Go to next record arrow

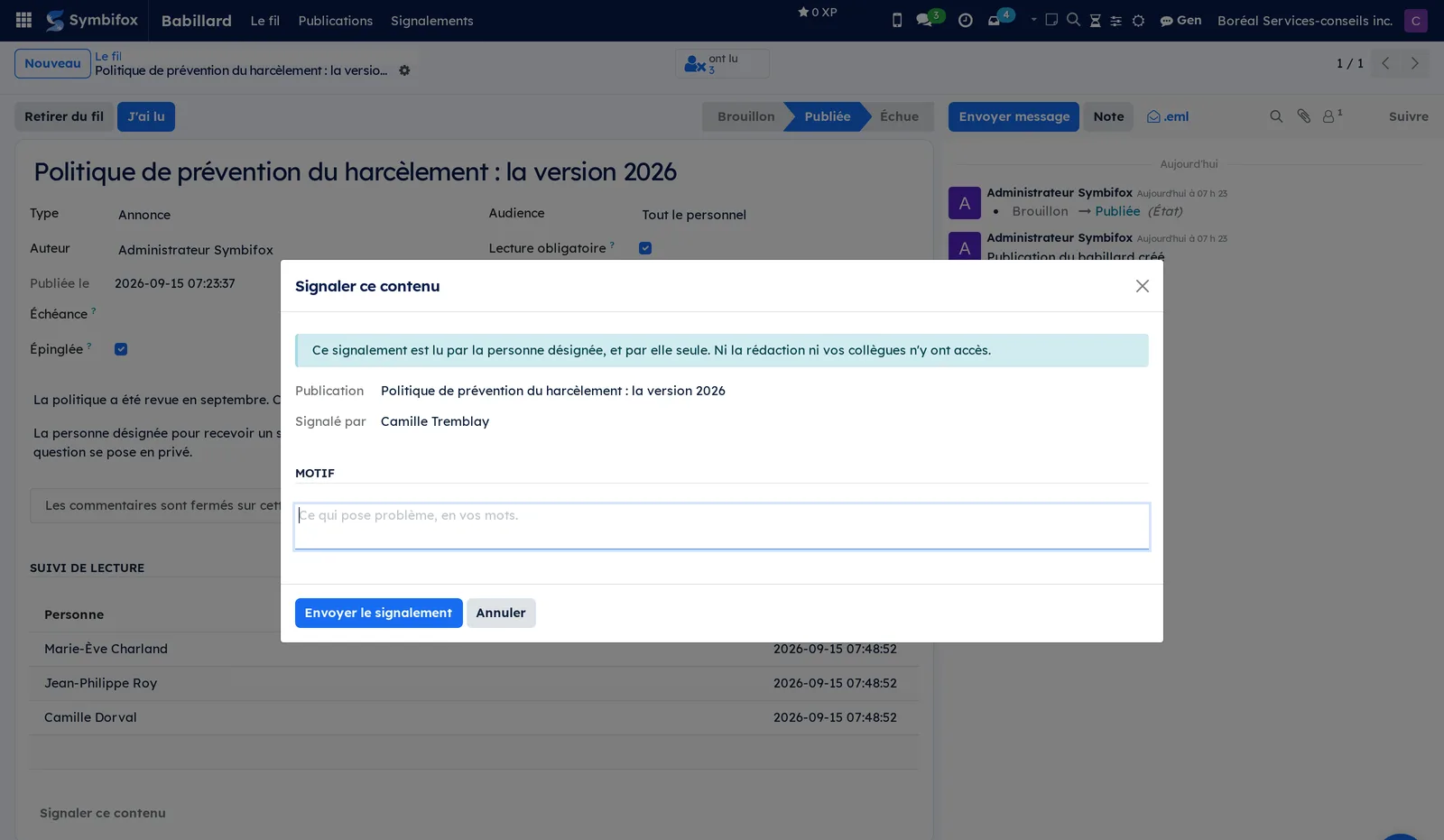click(1414, 63)
